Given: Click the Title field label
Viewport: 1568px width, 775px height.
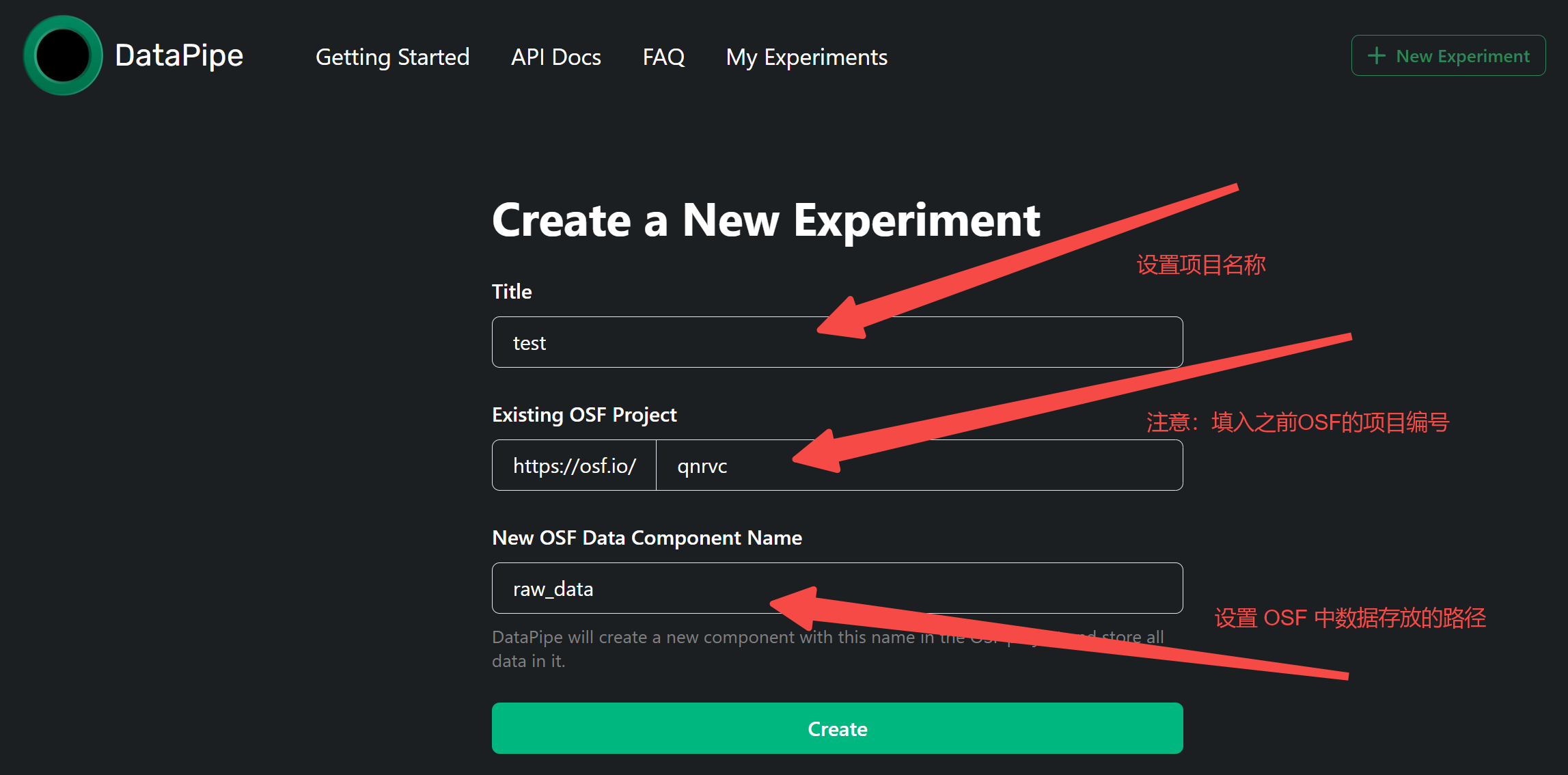Looking at the screenshot, I should coord(512,292).
